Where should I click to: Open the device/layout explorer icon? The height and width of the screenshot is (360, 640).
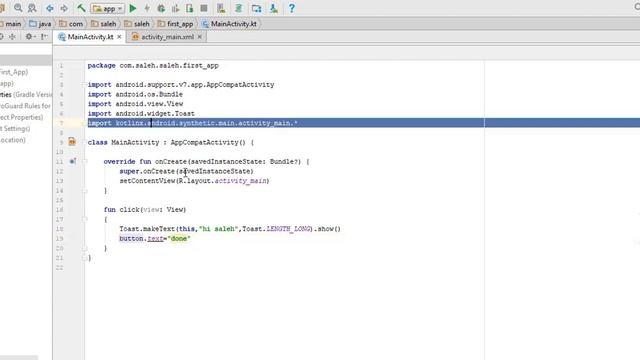click(256, 8)
